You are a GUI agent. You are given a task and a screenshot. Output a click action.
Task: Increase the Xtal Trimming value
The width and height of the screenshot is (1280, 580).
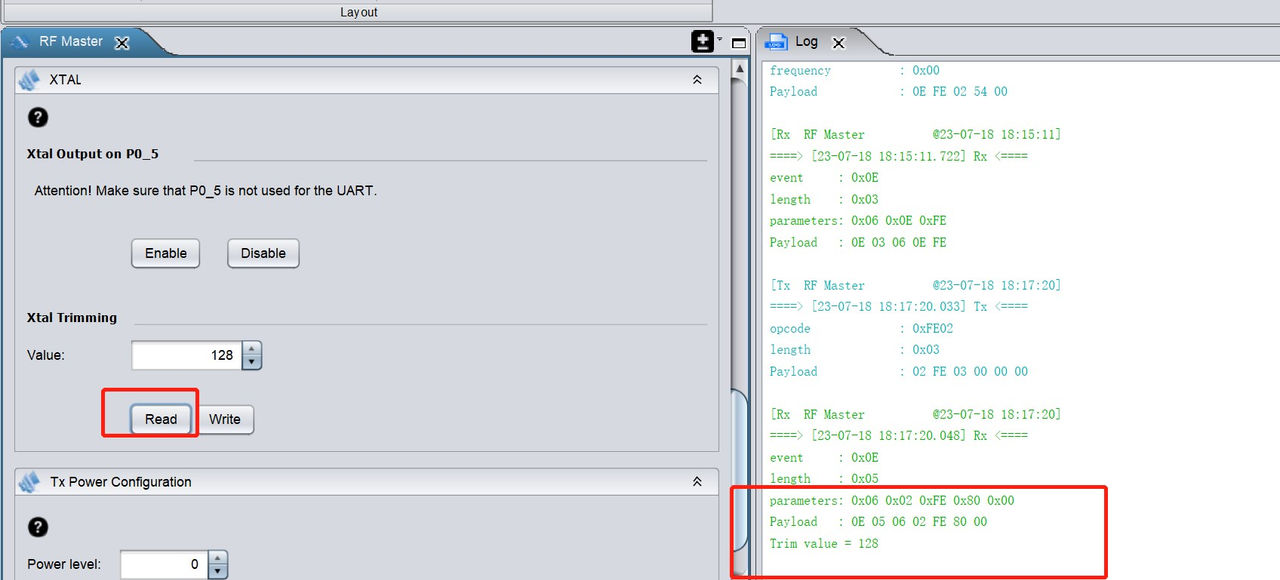click(x=252, y=349)
